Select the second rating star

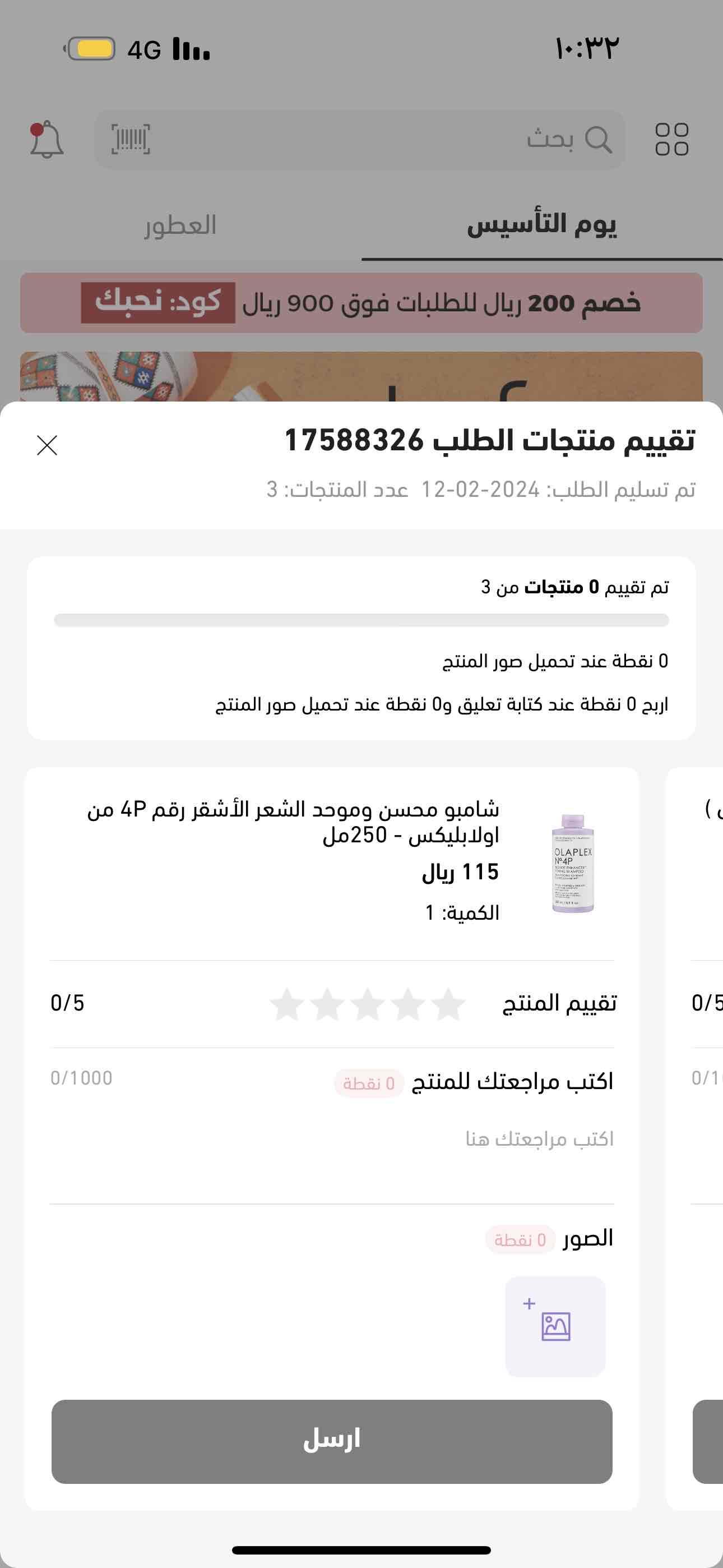tap(409, 1004)
